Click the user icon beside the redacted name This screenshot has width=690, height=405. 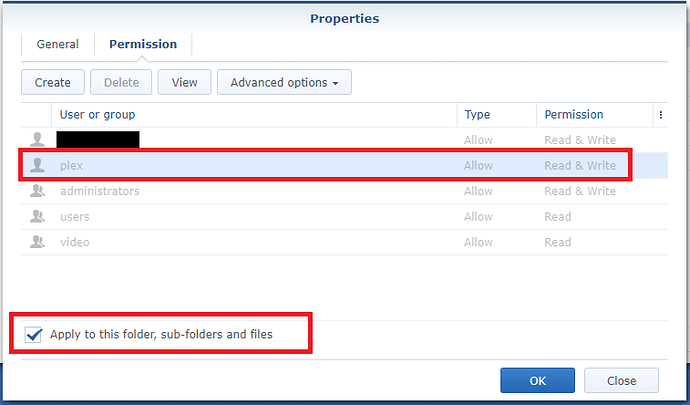(x=38, y=140)
